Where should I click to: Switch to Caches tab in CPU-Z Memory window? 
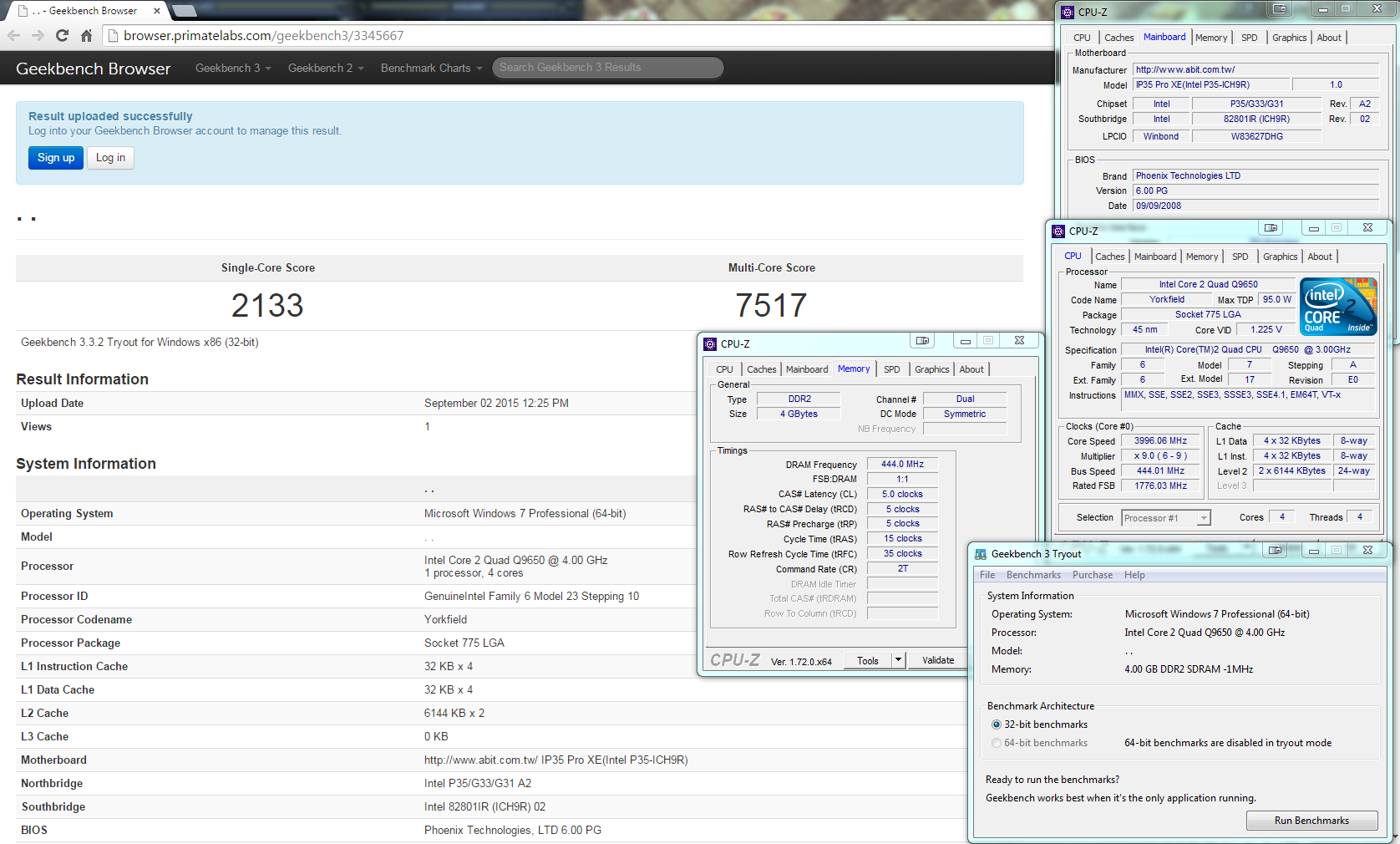pos(761,369)
